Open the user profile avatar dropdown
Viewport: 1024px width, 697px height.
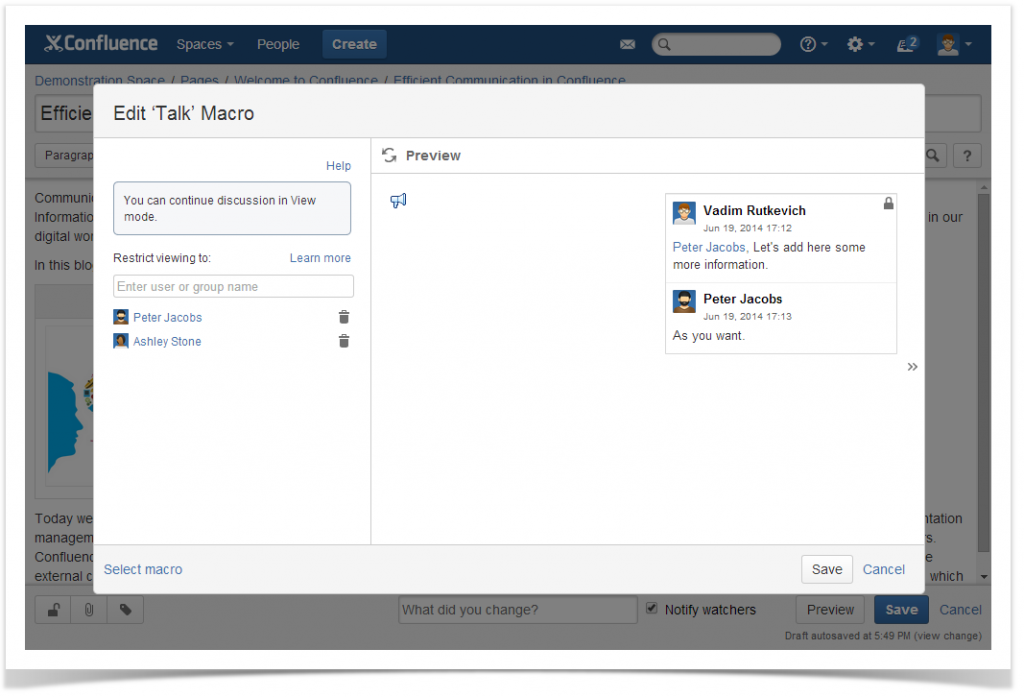tap(948, 44)
